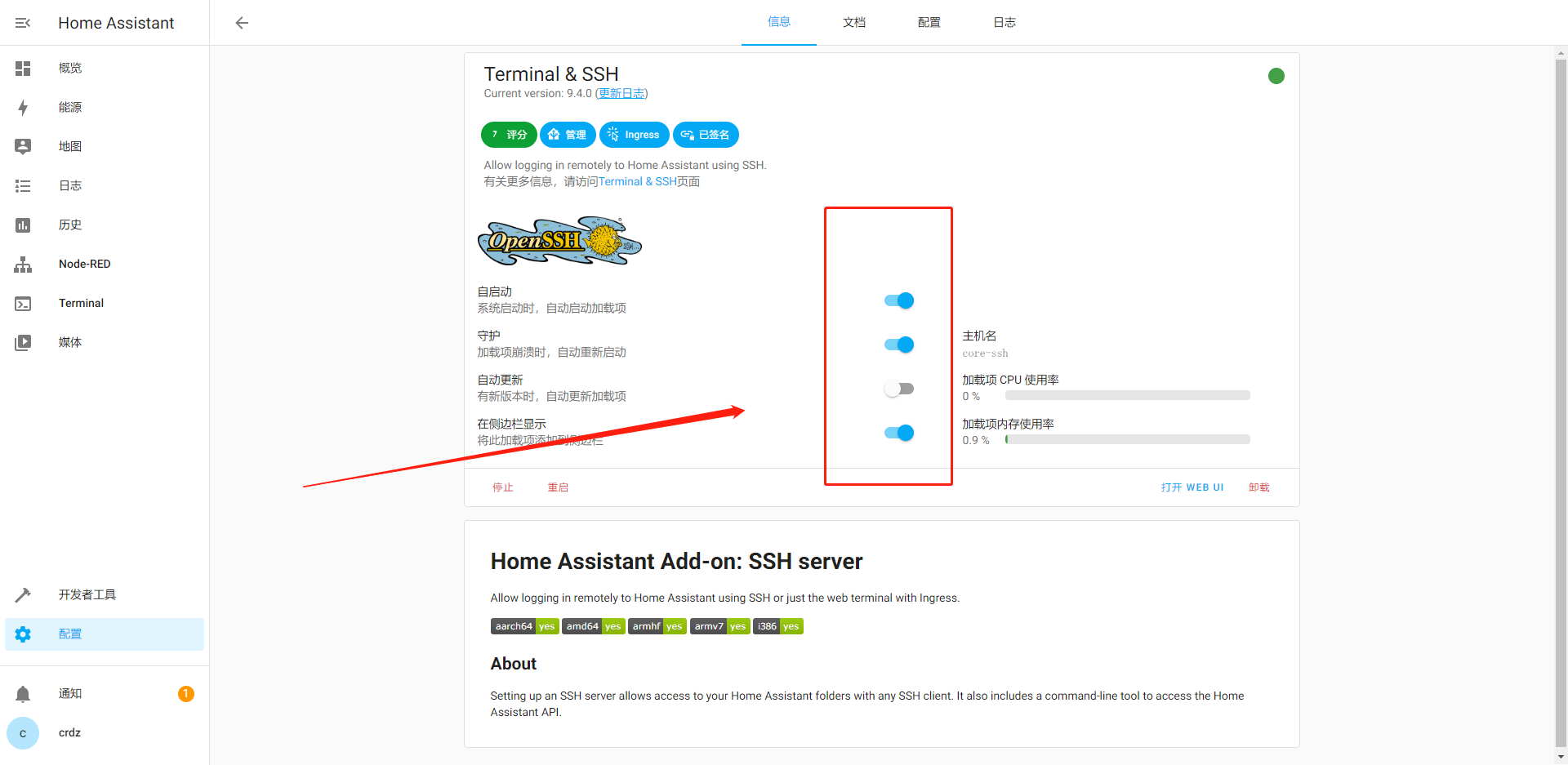Turn off the watchdog toggle
Screen dimensions: 1568x765
pos(899,345)
